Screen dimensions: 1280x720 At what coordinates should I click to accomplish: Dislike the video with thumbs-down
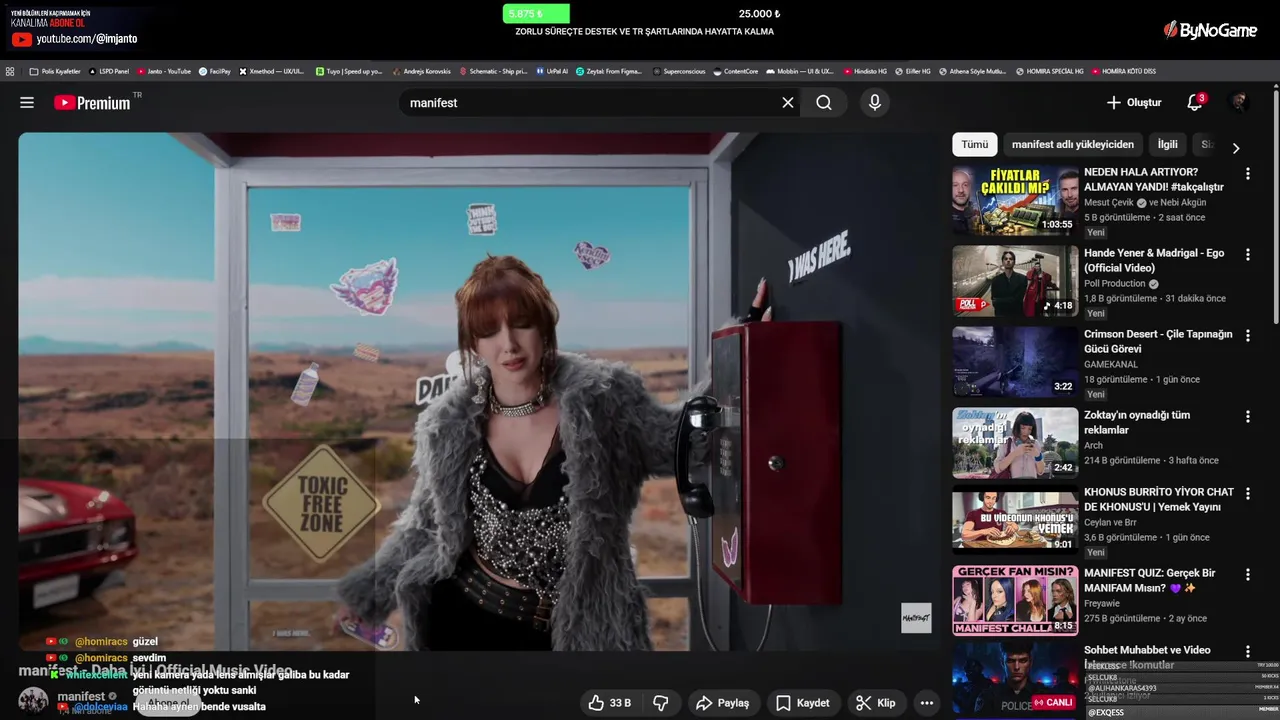tap(660, 703)
